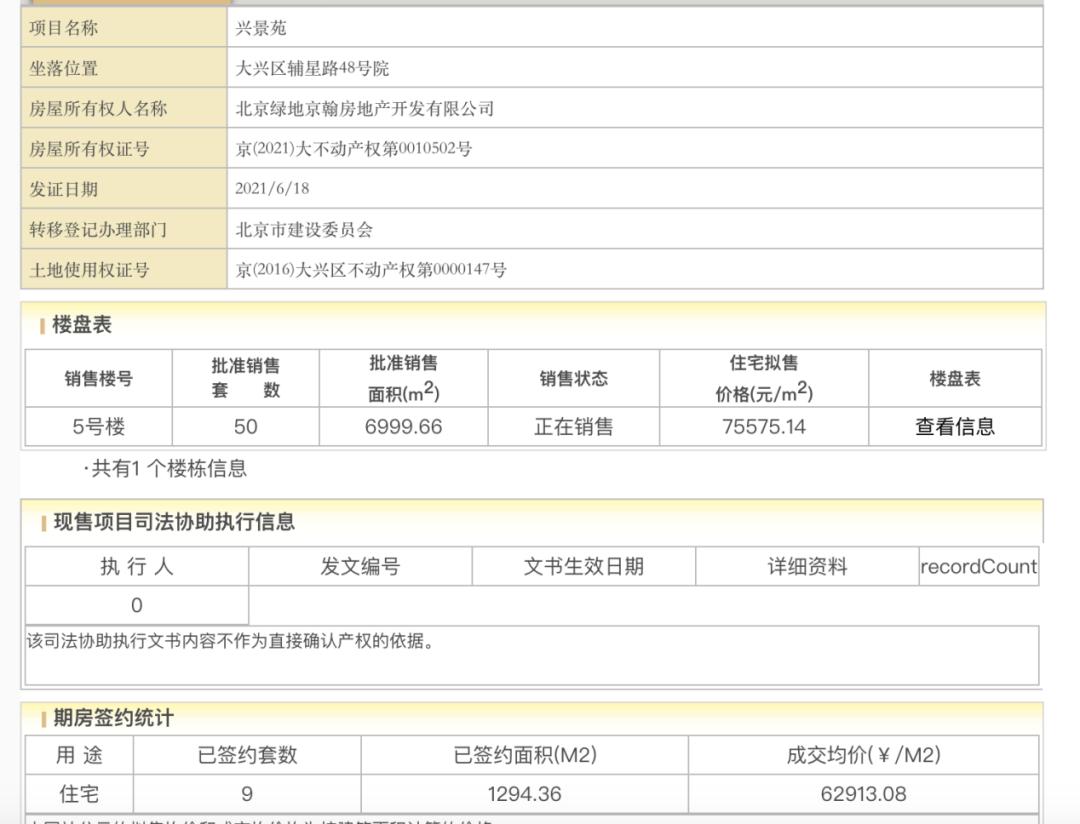
Task: Click the 住宅 usage cell
Action: click(x=79, y=794)
